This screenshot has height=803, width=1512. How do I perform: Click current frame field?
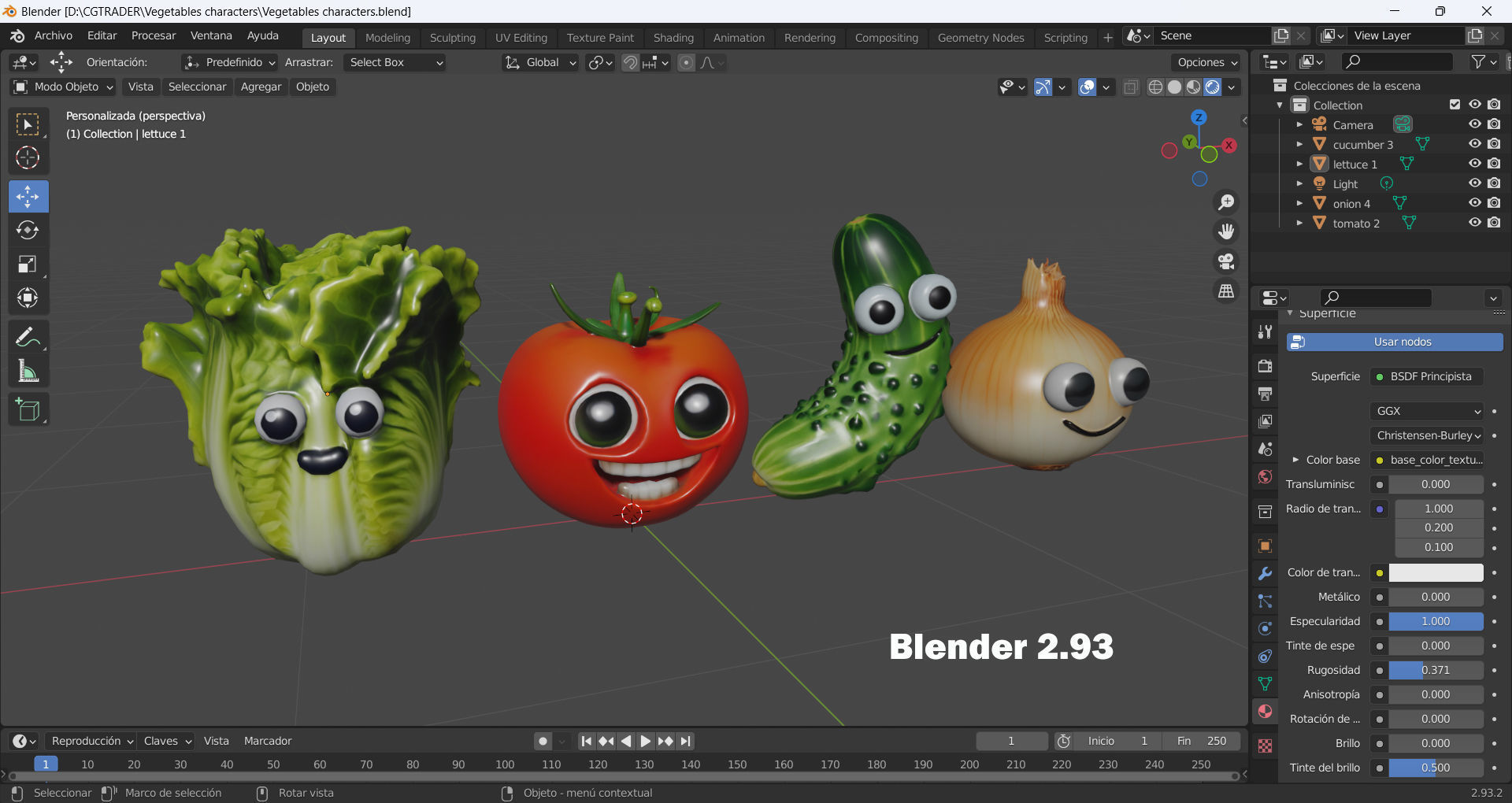tap(1011, 741)
